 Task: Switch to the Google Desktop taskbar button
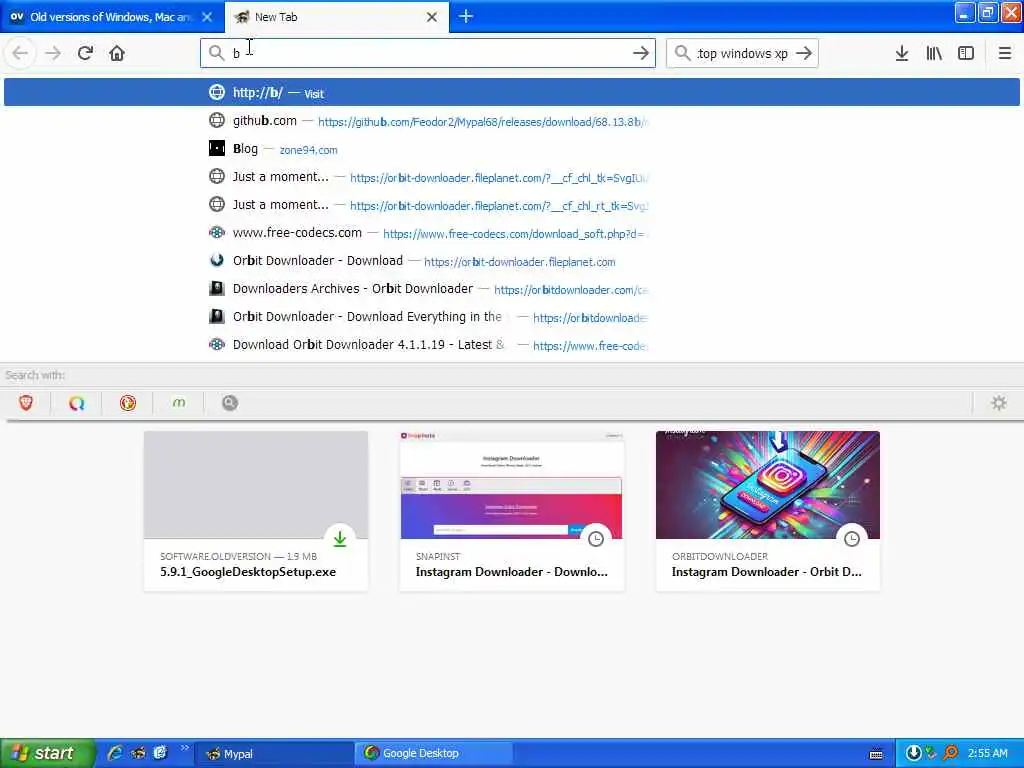pos(434,754)
